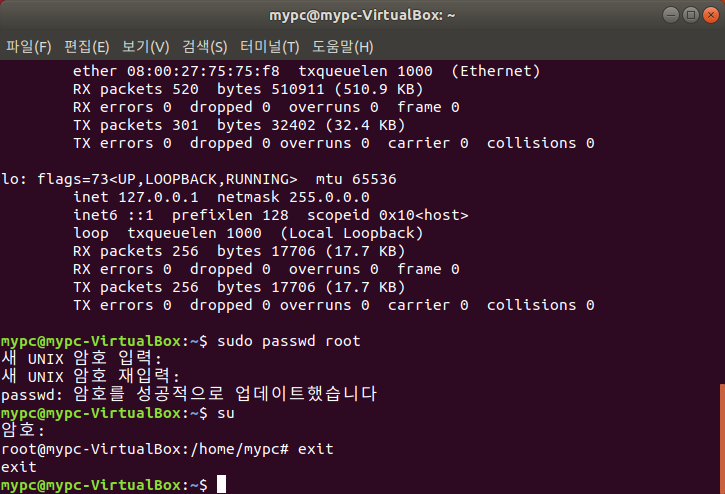Click the root@mypc-VirtualBox:/home/mypc# prompt
725x494 pixels.
(145, 449)
